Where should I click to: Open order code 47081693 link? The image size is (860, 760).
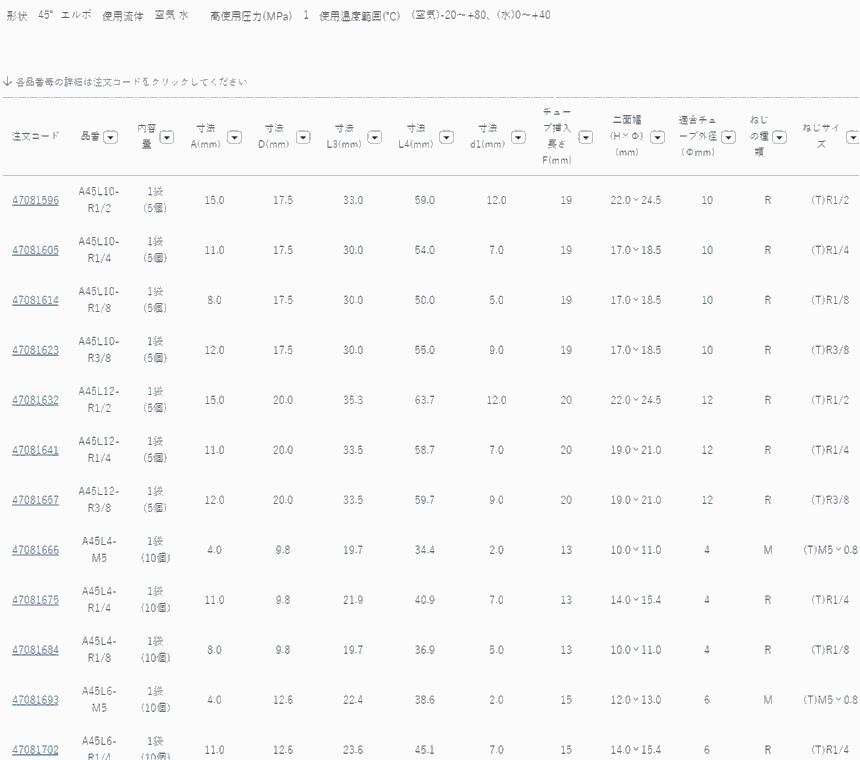(x=35, y=700)
